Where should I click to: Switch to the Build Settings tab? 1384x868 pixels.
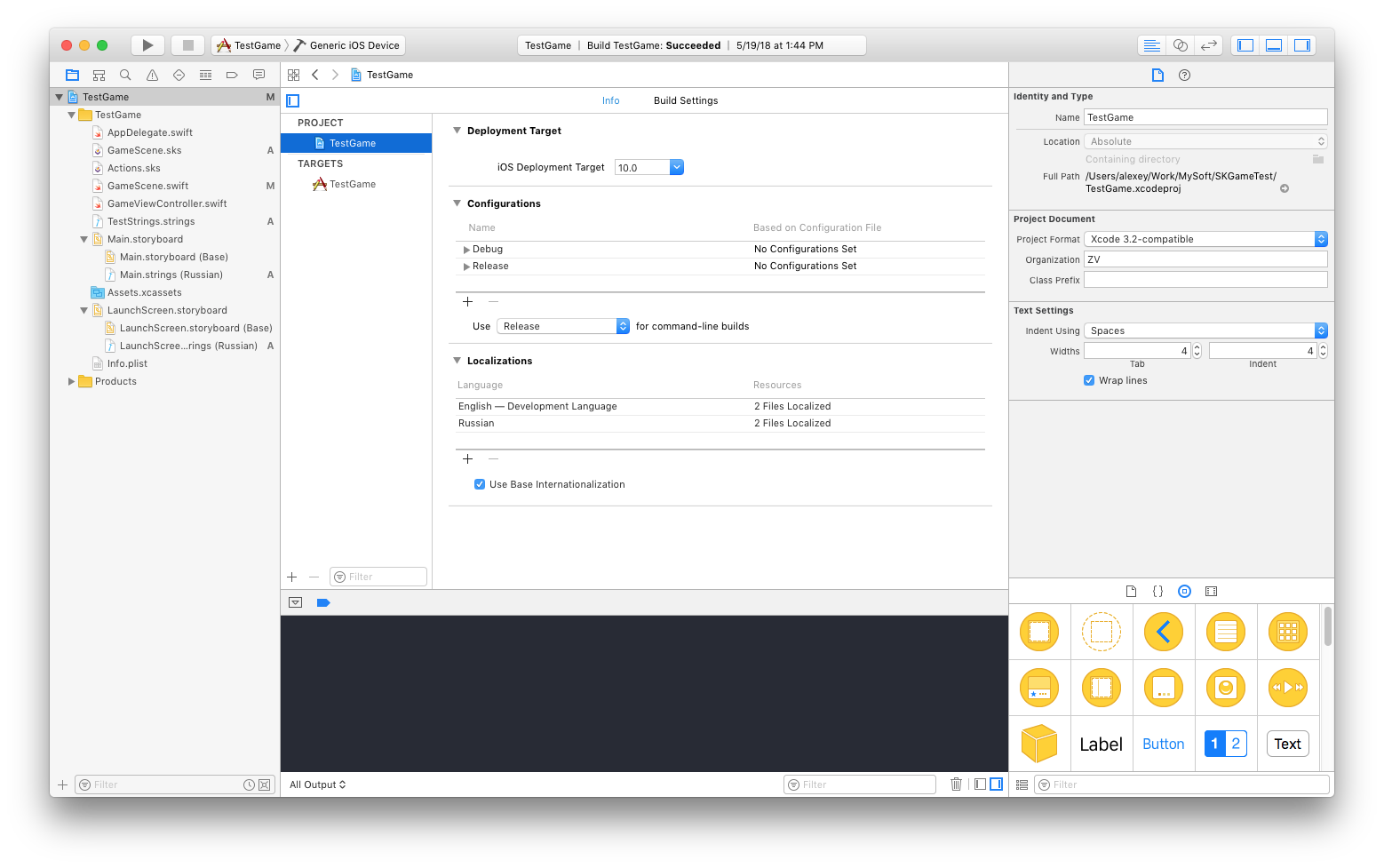click(x=685, y=100)
